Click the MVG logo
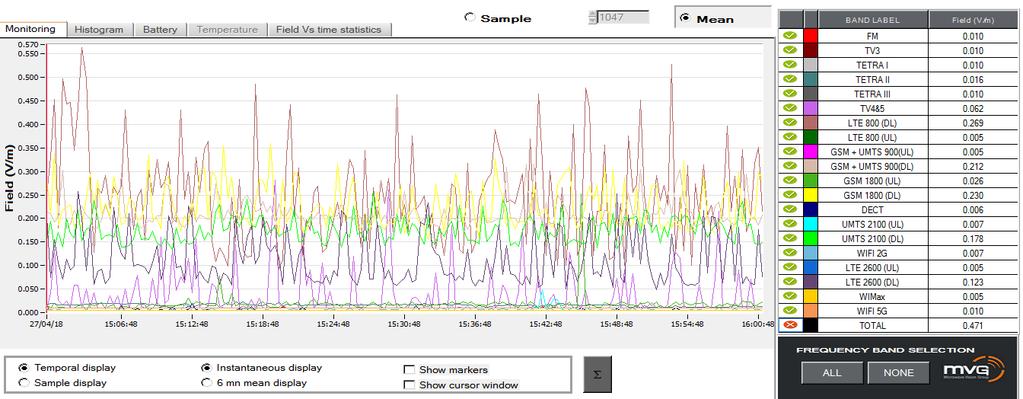 tap(975, 370)
